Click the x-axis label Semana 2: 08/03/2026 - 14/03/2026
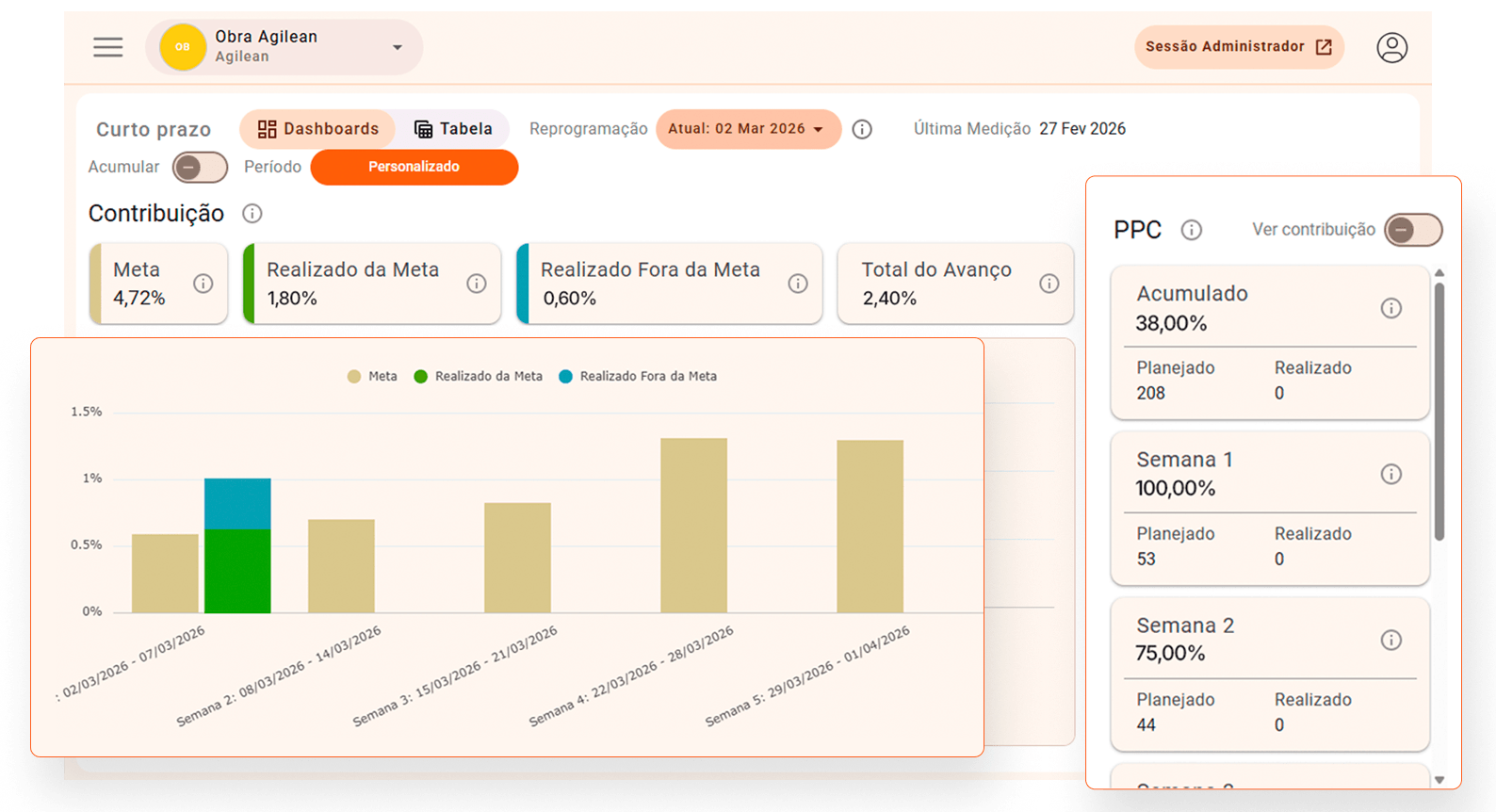Screen dimensions: 1496x812 (x=279, y=676)
